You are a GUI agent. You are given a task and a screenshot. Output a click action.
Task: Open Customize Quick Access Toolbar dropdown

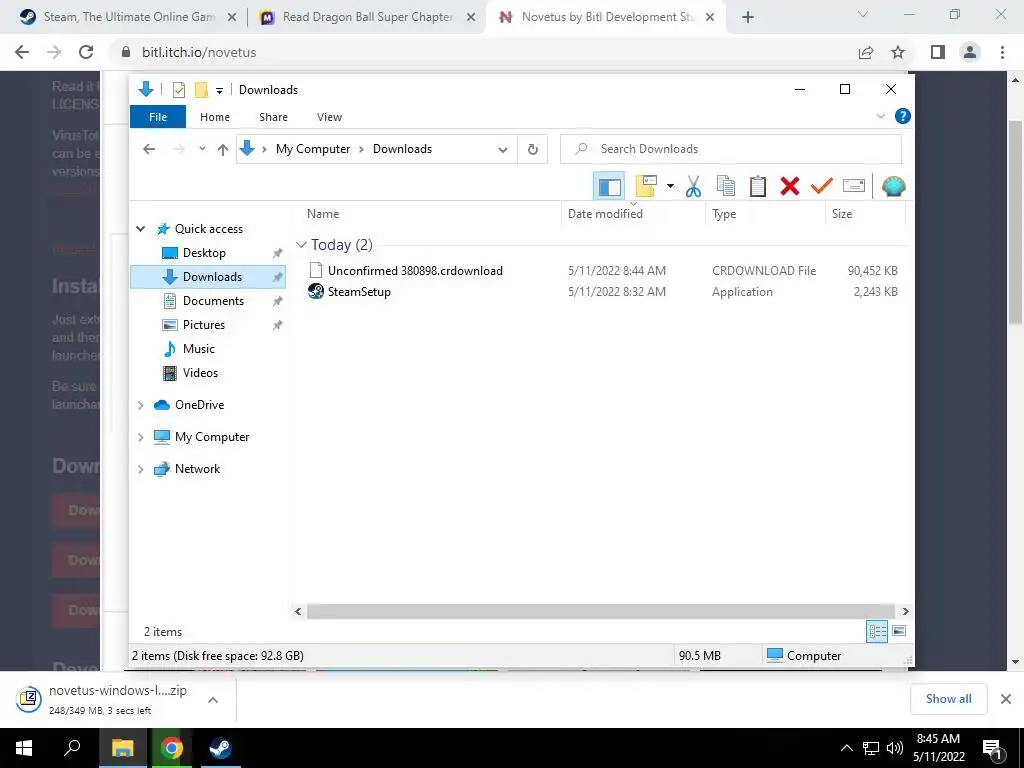coord(219,91)
